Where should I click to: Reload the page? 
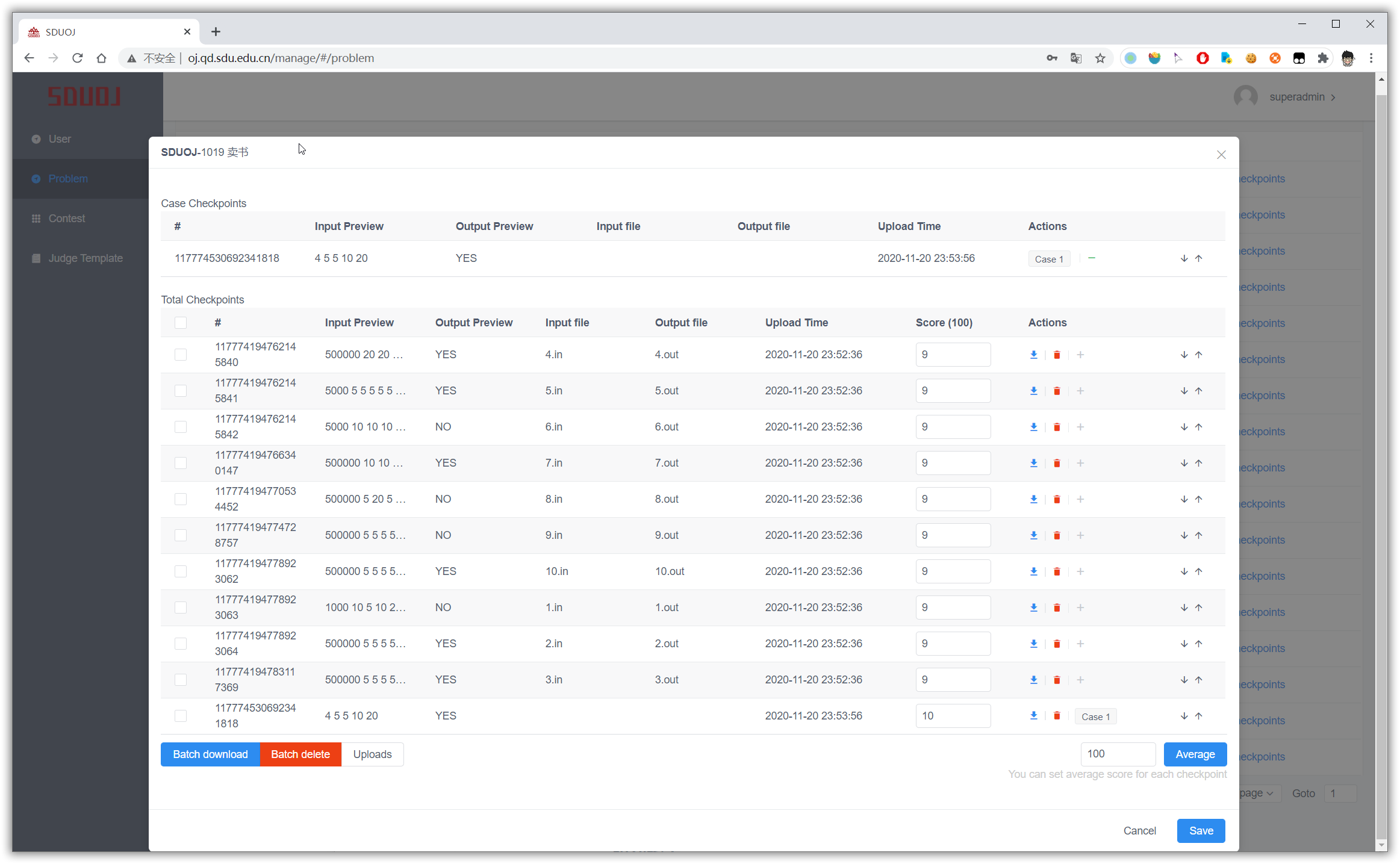click(x=77, y=58)
